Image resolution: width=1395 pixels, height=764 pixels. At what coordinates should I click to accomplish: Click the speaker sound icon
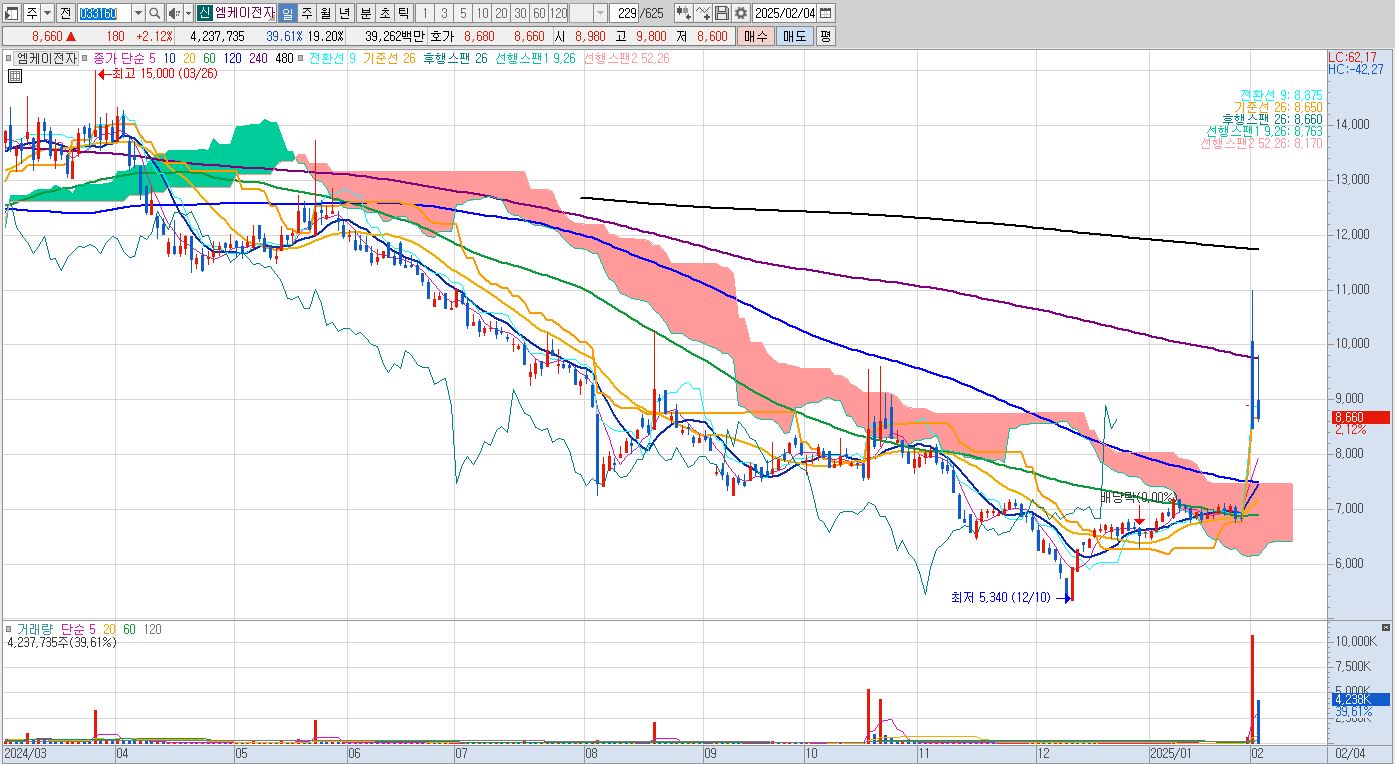click(x=173, y=13)
